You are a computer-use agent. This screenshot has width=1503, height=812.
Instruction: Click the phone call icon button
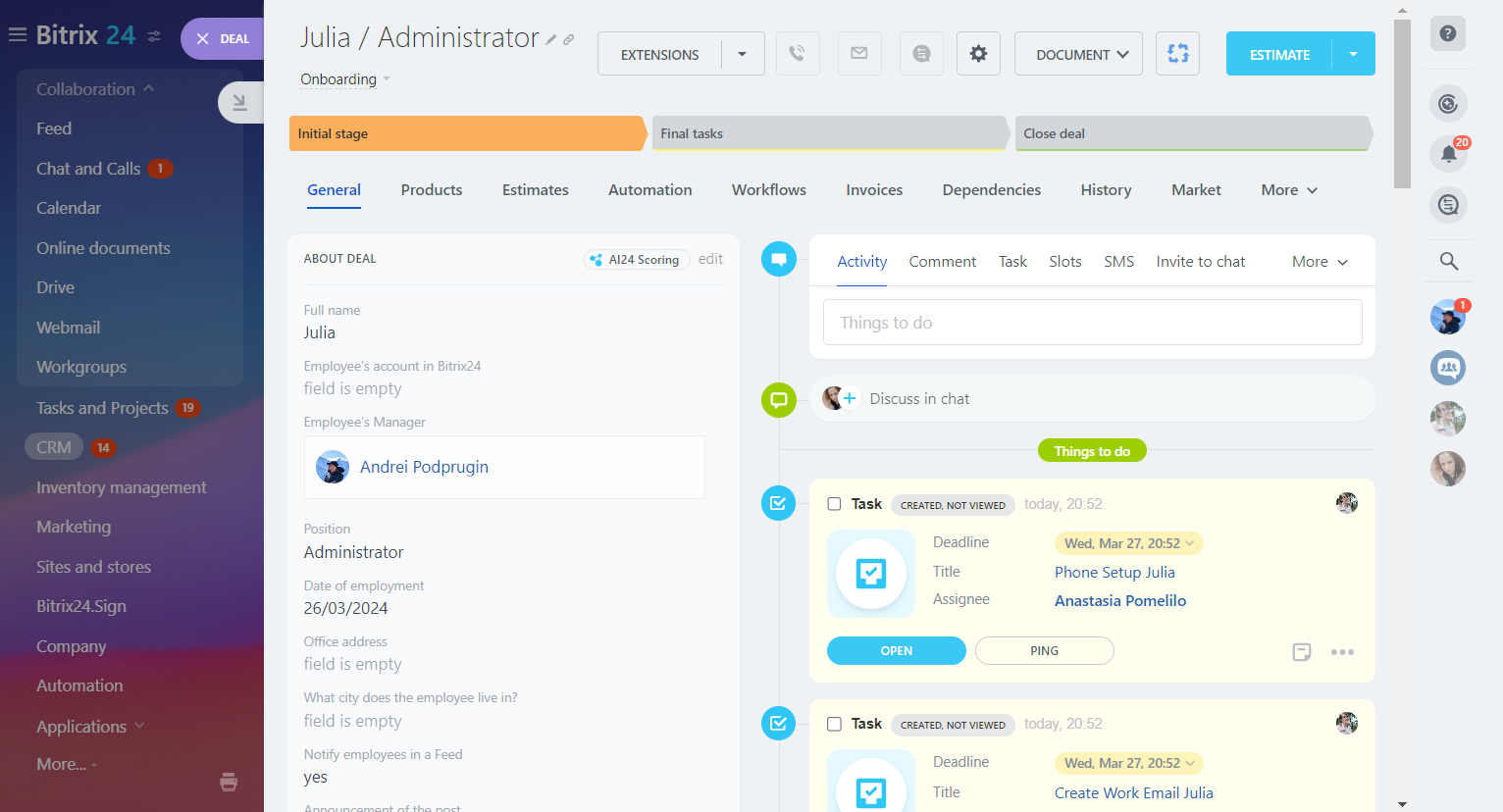tap(798, 54)
